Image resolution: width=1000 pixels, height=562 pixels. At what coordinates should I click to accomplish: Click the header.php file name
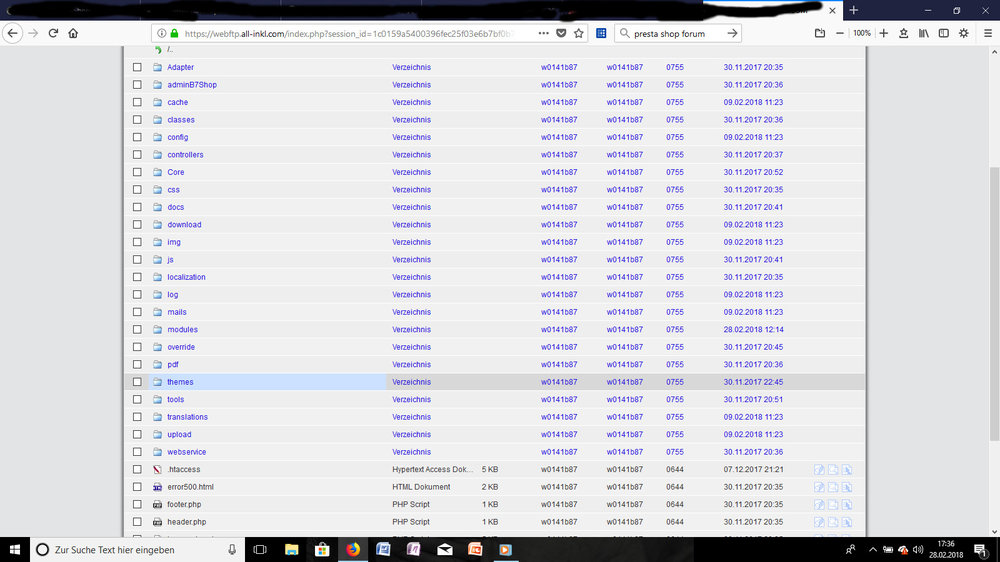coord(186,522)
